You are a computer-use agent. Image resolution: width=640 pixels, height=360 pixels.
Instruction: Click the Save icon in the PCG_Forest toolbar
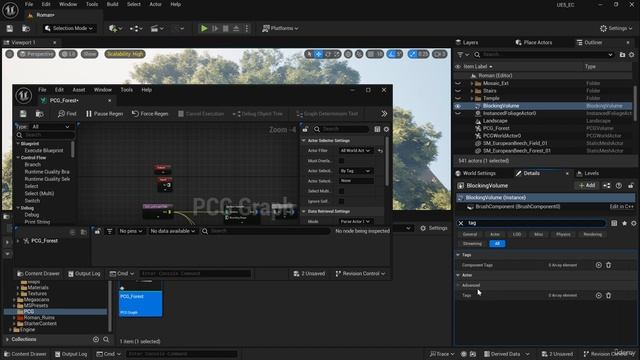tap(23, 114)
